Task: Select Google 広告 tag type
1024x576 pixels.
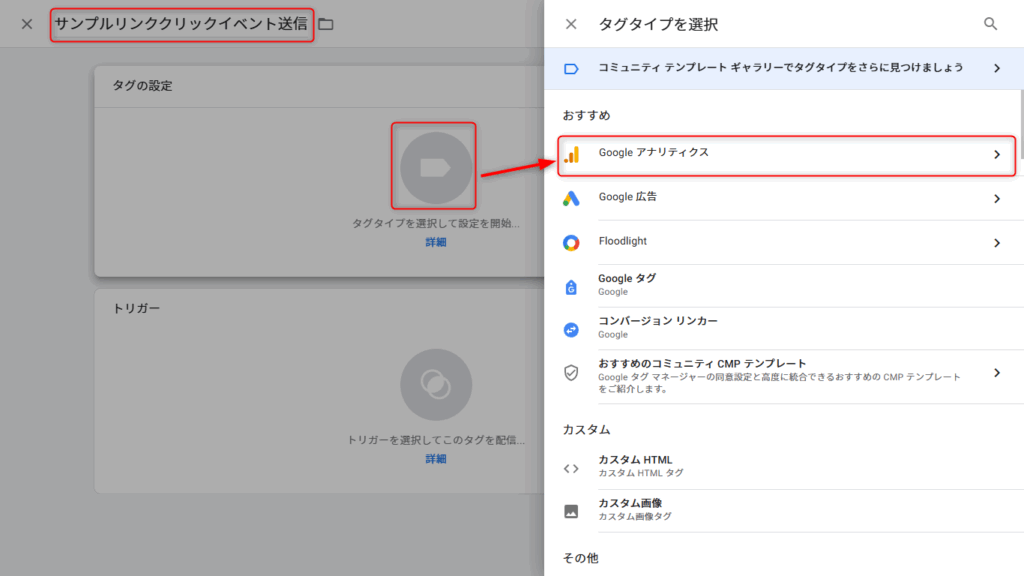Action: tap(784, 199)
